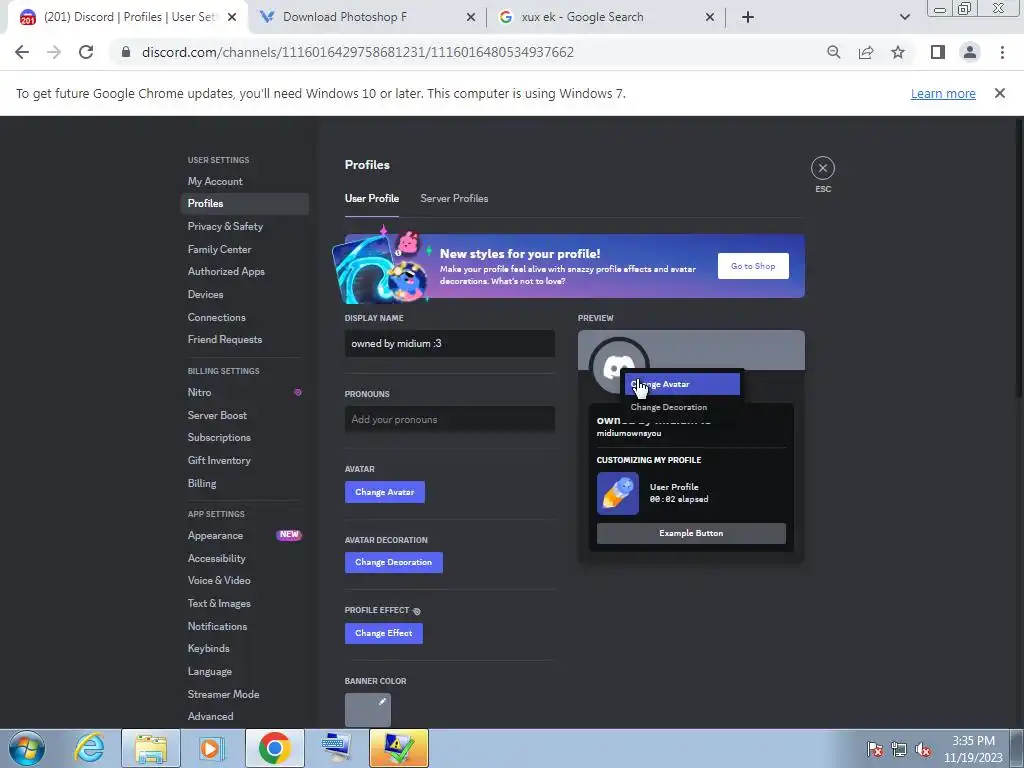Viewport: 1024px width, 768px height.
Task: Open Streamer Mode settings
Action: 244,694
